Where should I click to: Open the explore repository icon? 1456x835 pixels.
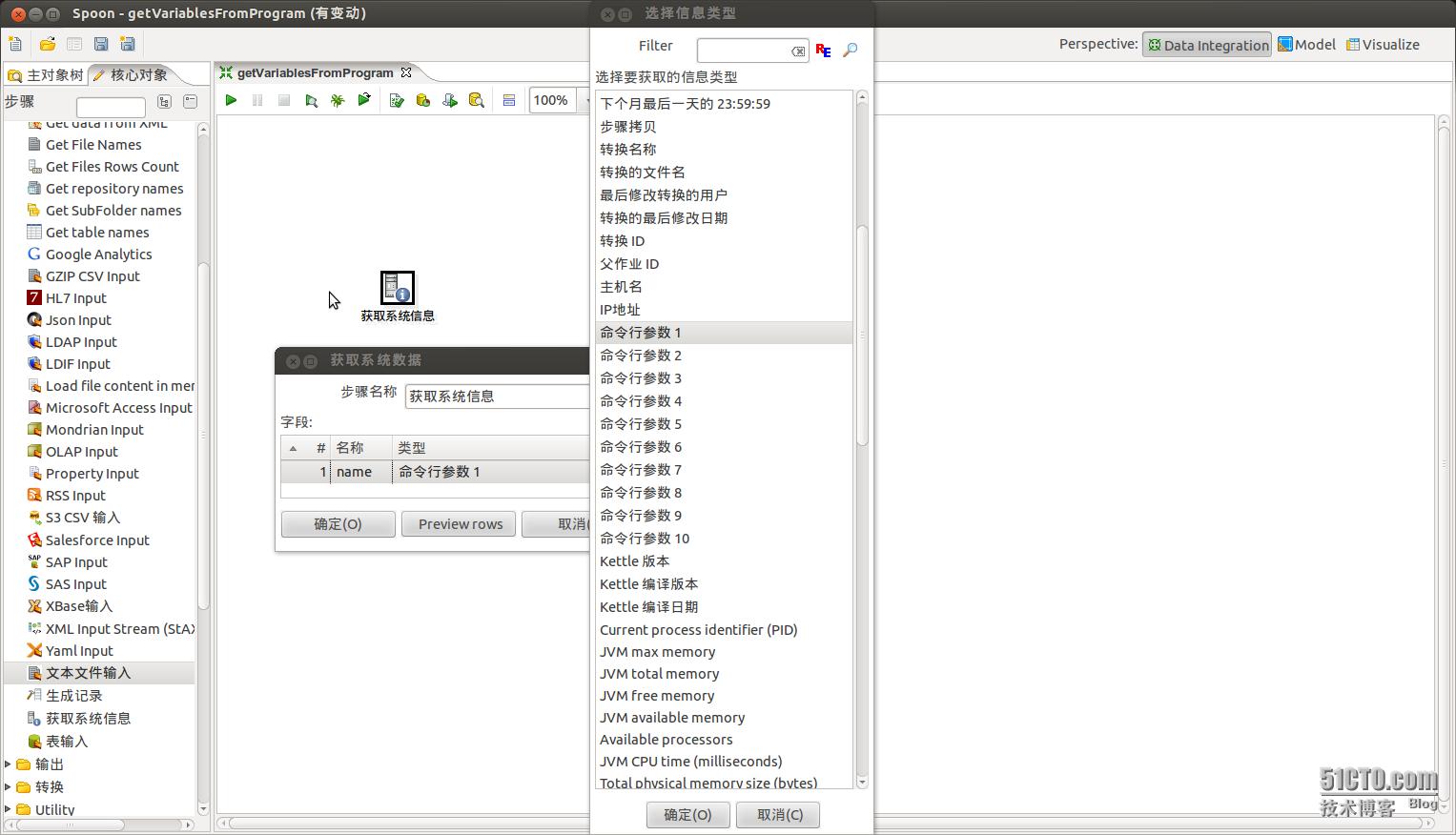click(73, 44)
